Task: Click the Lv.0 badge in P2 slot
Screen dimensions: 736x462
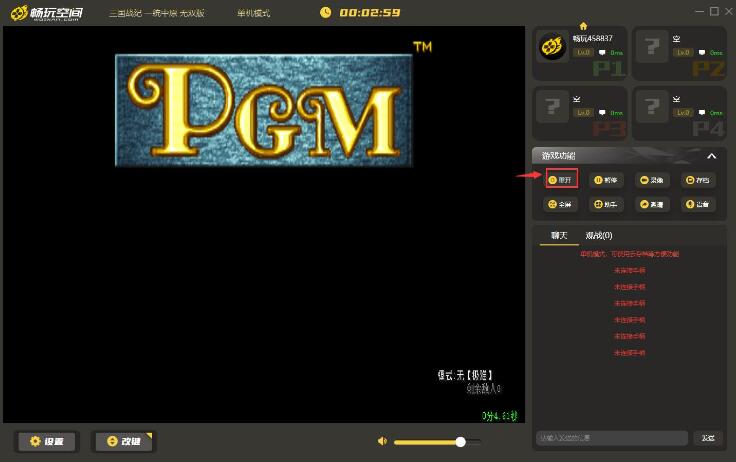Action: pyautogui.click(x=683, y=53)
